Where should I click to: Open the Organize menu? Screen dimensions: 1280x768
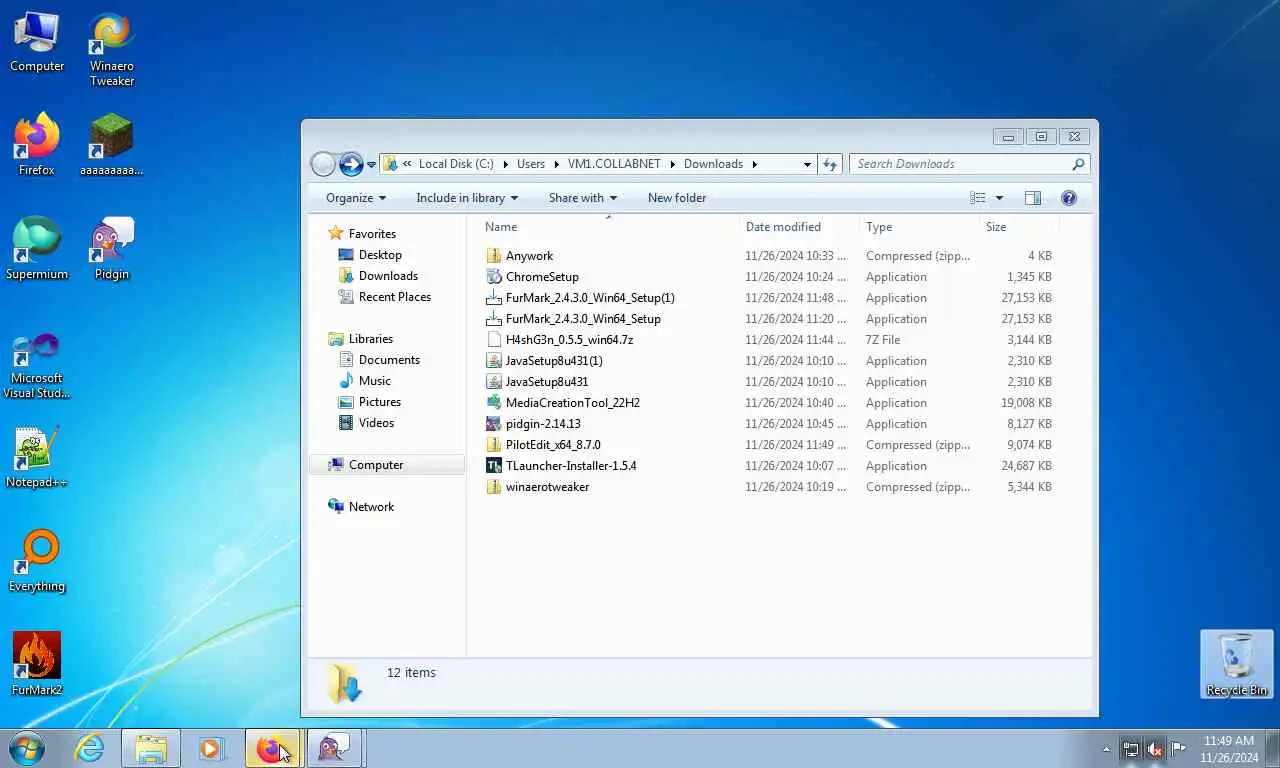pyautogui.click(x=356, y=198)
